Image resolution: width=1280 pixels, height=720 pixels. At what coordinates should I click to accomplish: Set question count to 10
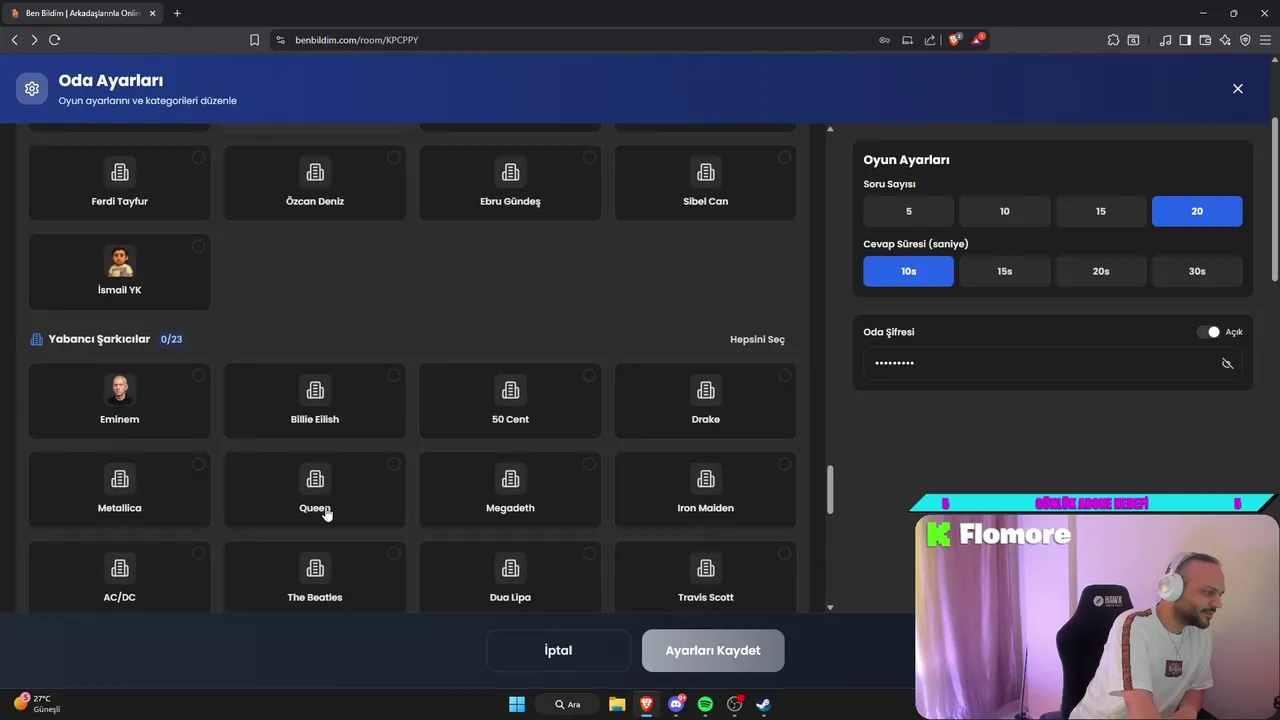(1004, 211)
